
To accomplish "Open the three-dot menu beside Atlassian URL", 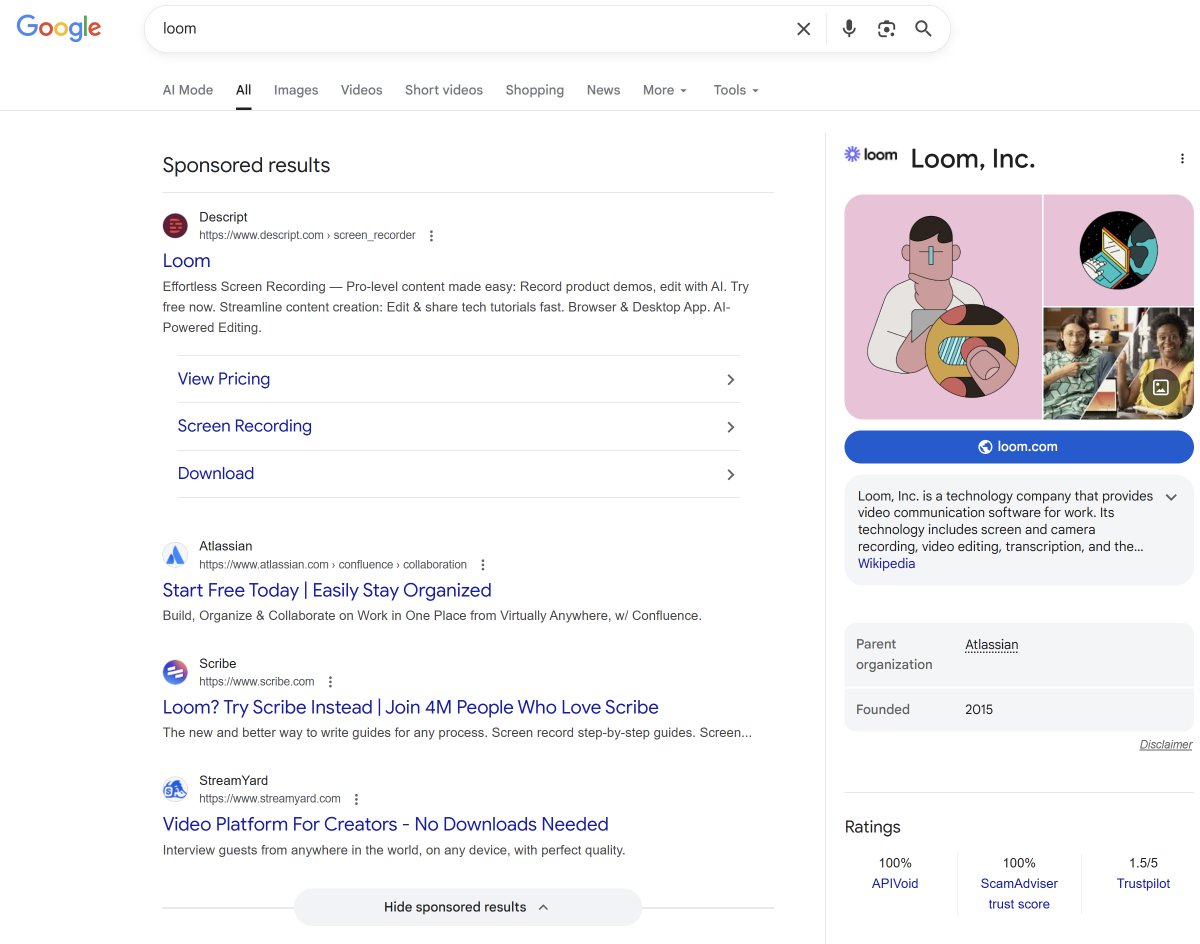I will point(483,565).
